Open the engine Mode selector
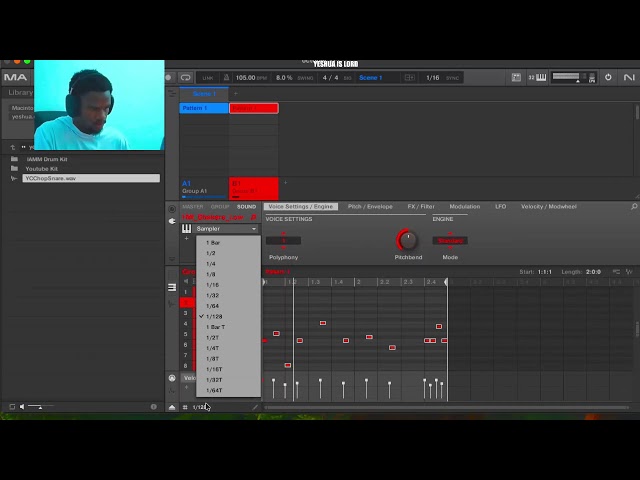640x480 pixels. pos(450,241)
